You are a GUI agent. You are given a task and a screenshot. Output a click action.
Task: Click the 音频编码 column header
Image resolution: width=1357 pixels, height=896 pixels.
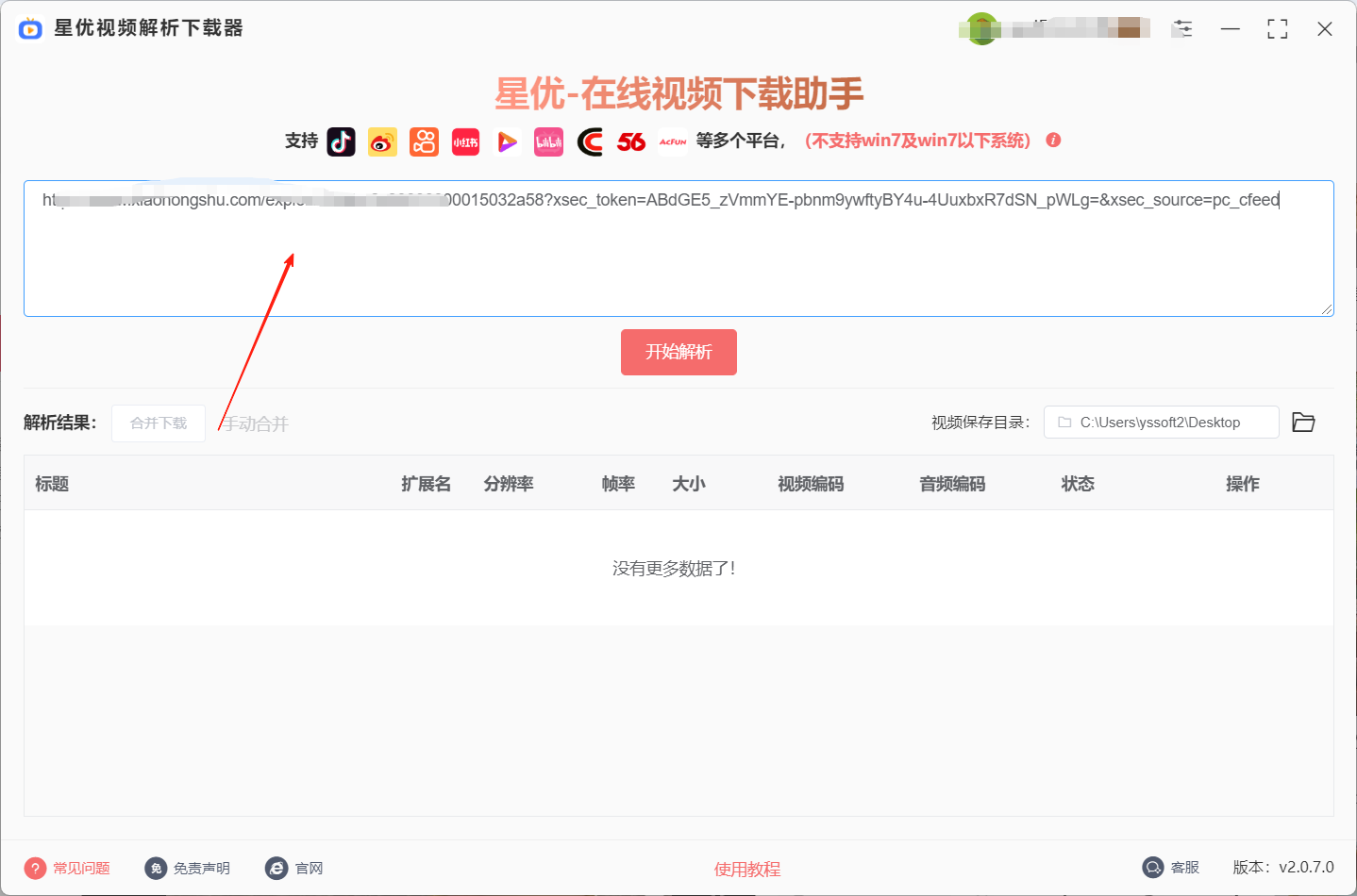[x=952, y=483]
